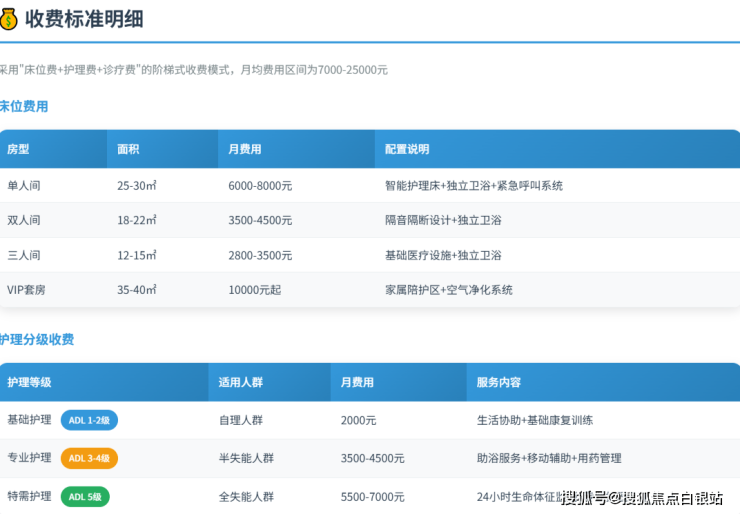Click the 服务内容 column header

499,382
